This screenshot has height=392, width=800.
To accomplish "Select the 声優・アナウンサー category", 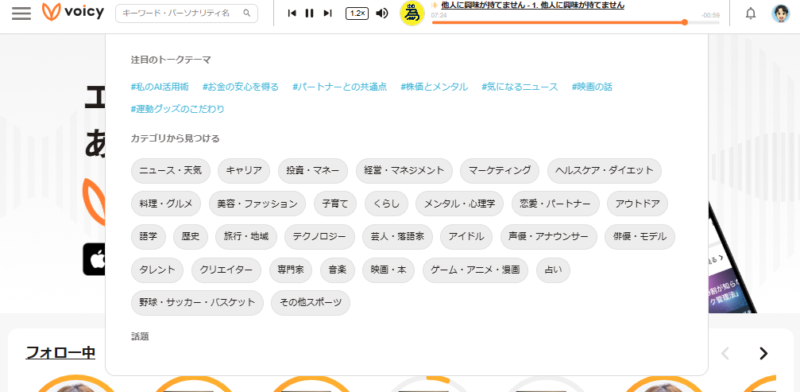I will (x=549, y=237).
